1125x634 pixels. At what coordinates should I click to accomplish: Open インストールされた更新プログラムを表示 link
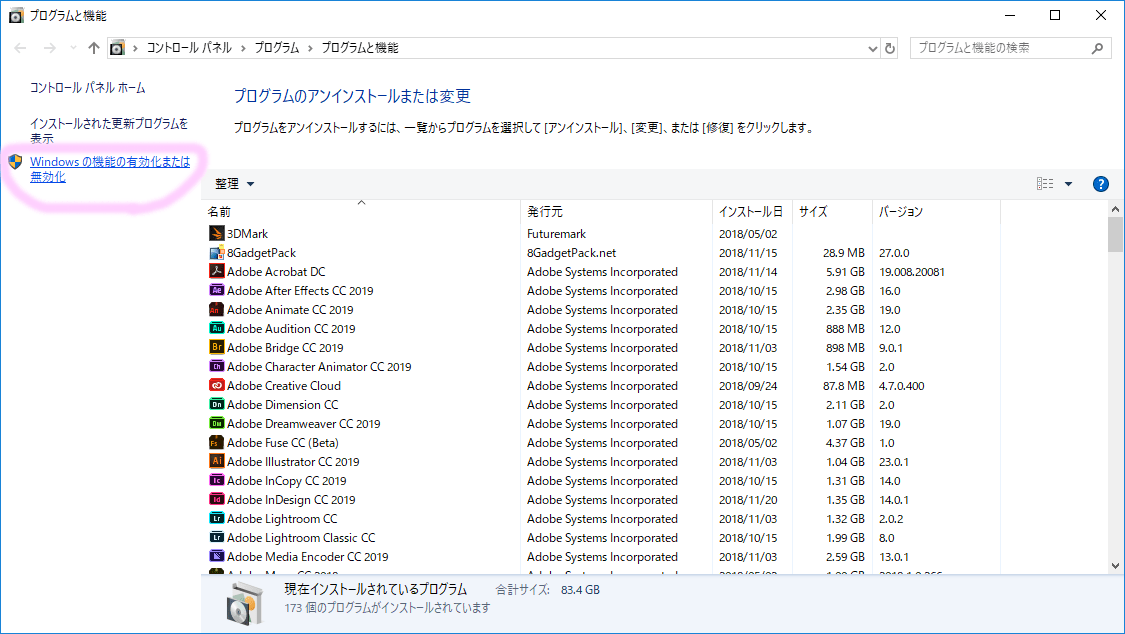coord(109,131)
